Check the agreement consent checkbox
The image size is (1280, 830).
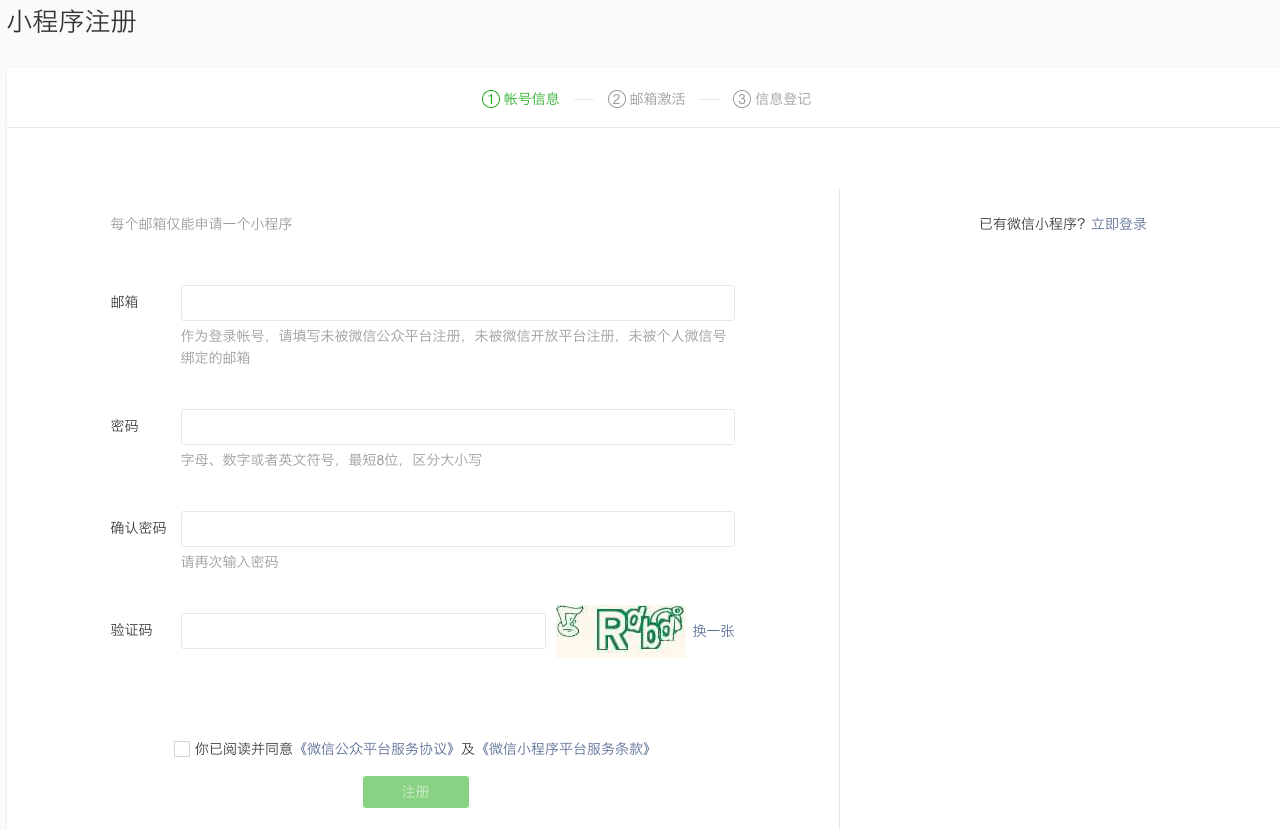point(182,749)
